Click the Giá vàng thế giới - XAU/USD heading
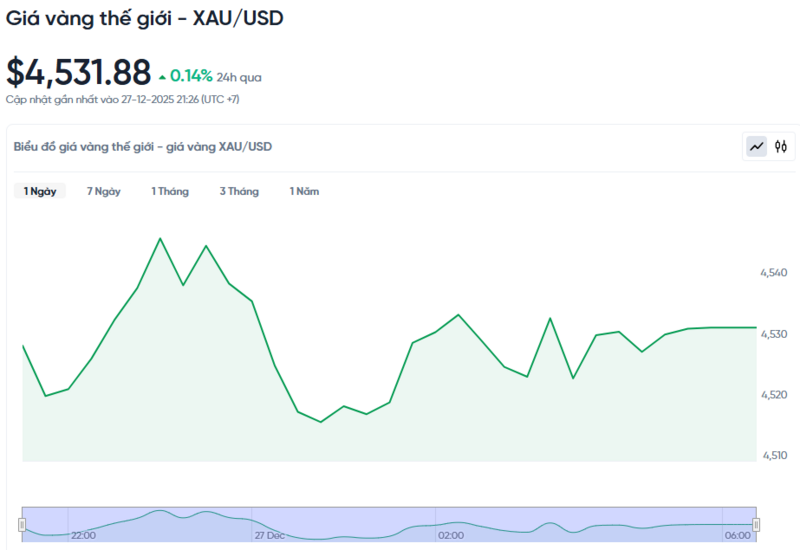Screen dimensions: 800x550 pyautogui.click(x=144, y=19)
